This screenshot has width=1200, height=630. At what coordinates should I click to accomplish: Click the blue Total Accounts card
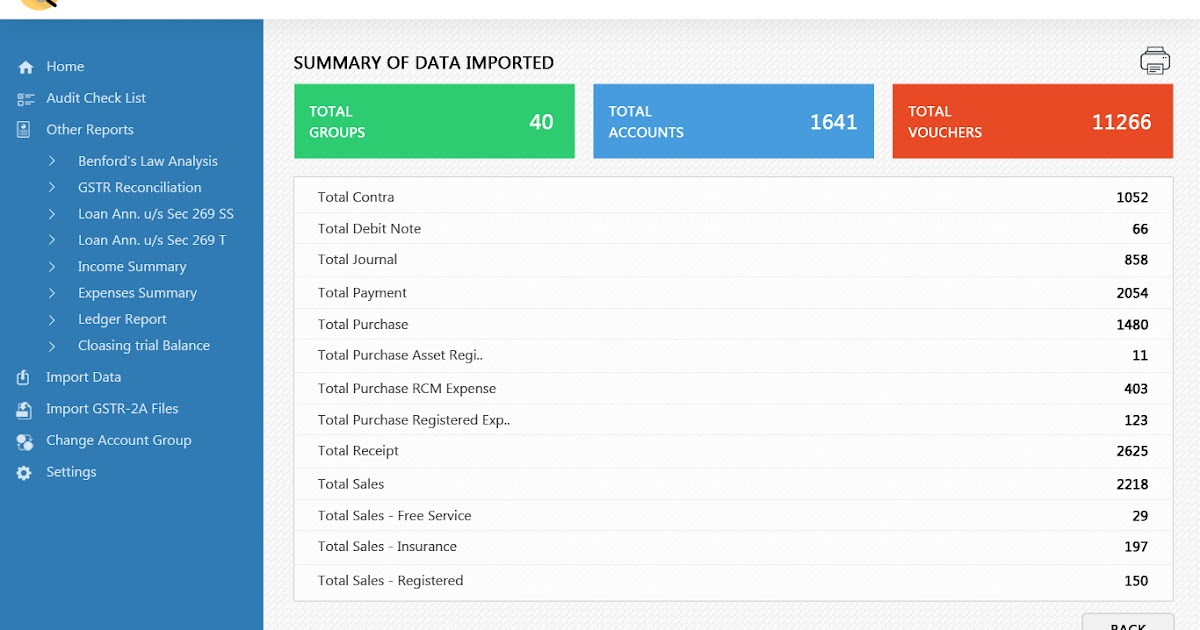(x=733, y=120)
